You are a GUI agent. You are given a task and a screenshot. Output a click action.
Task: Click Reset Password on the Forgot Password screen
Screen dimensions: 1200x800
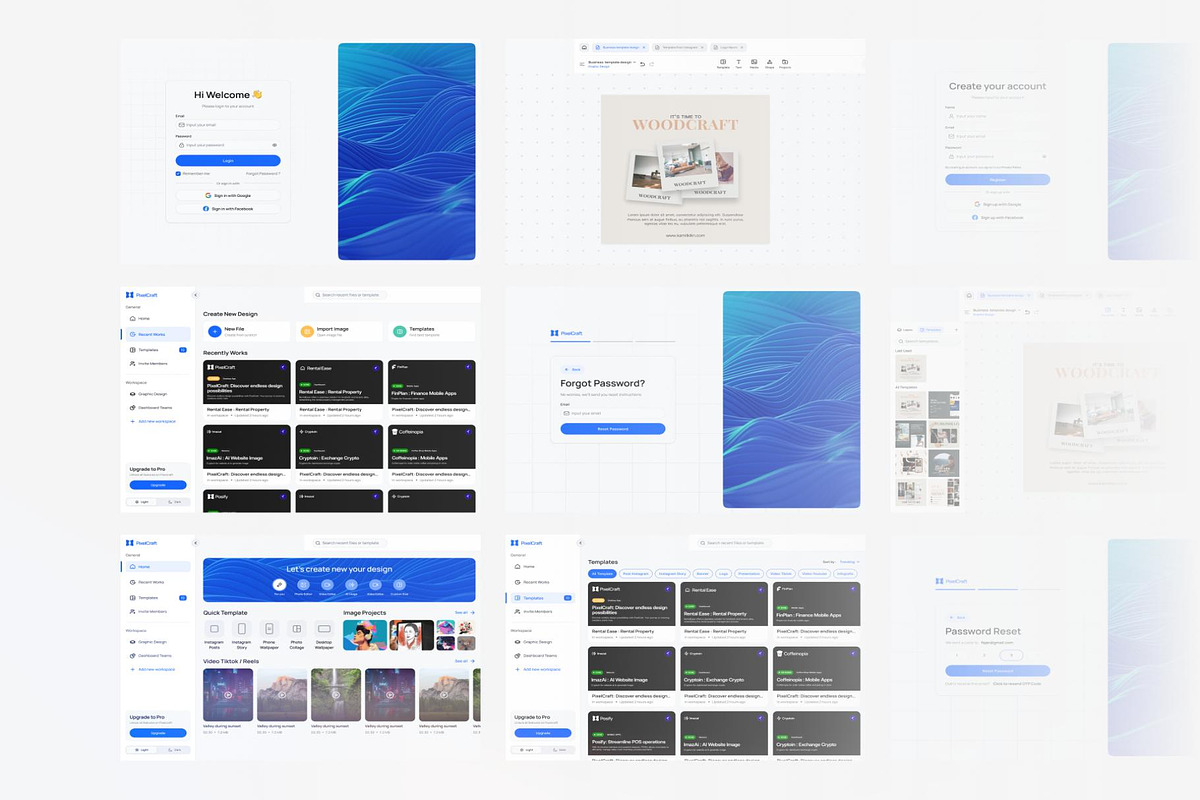coord(612,429)
